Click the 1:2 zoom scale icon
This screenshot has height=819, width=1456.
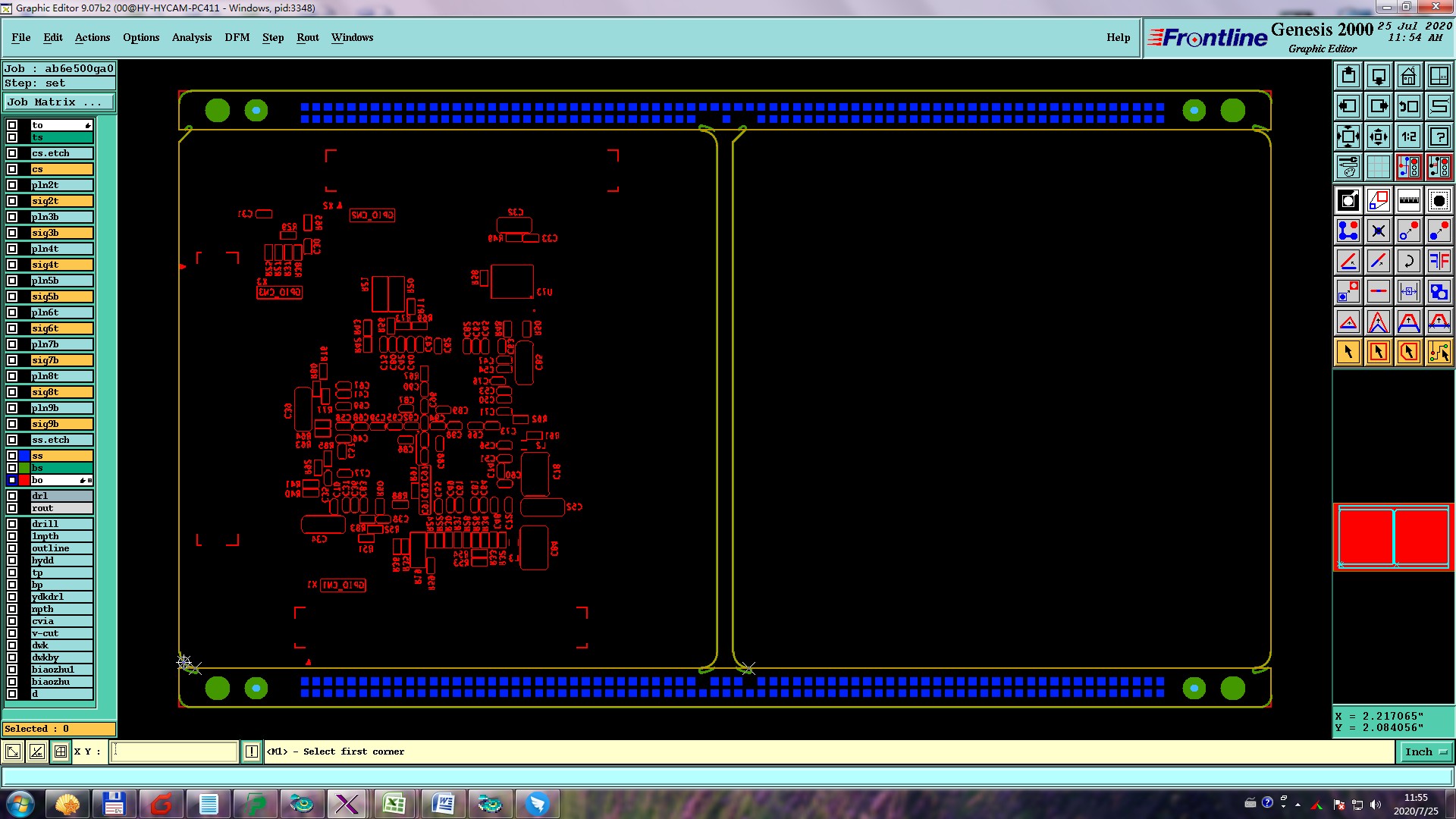[1408, 136]
